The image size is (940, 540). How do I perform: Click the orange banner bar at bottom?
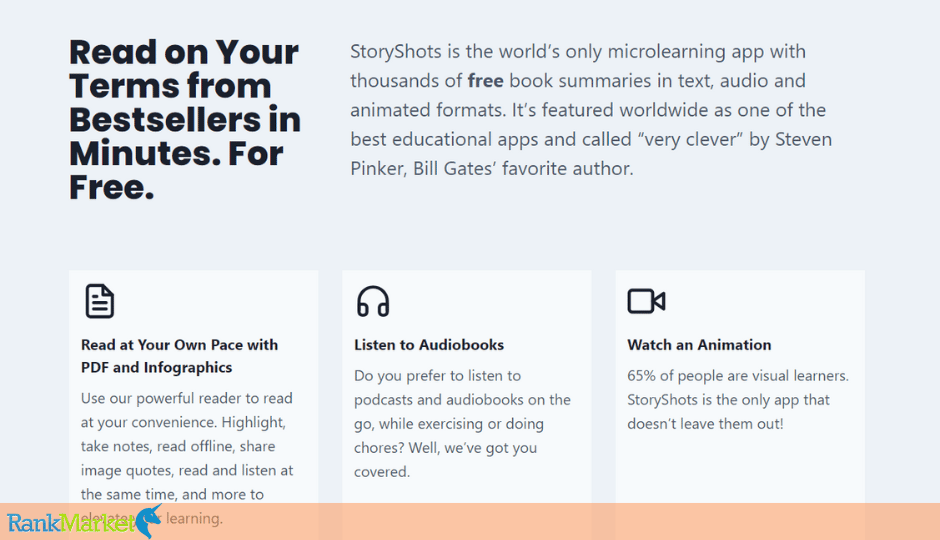point(470,521)
